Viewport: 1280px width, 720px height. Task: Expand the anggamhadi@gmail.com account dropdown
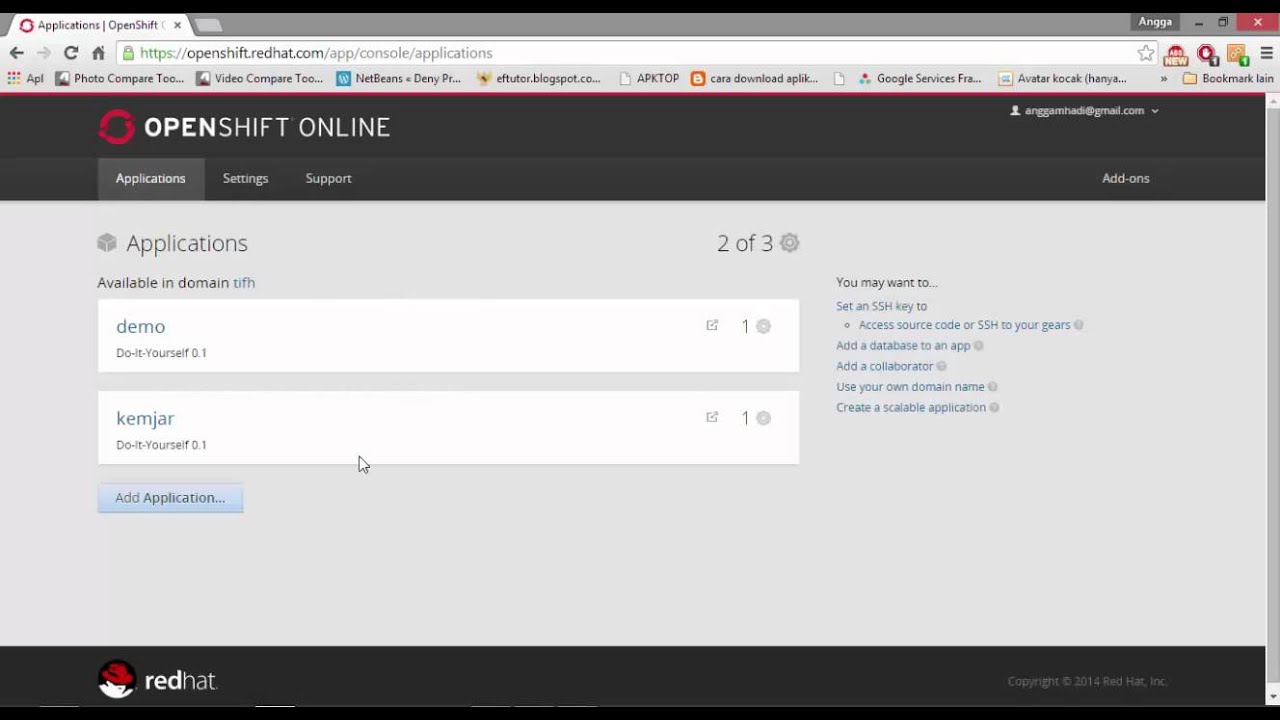click(1085, 111)
